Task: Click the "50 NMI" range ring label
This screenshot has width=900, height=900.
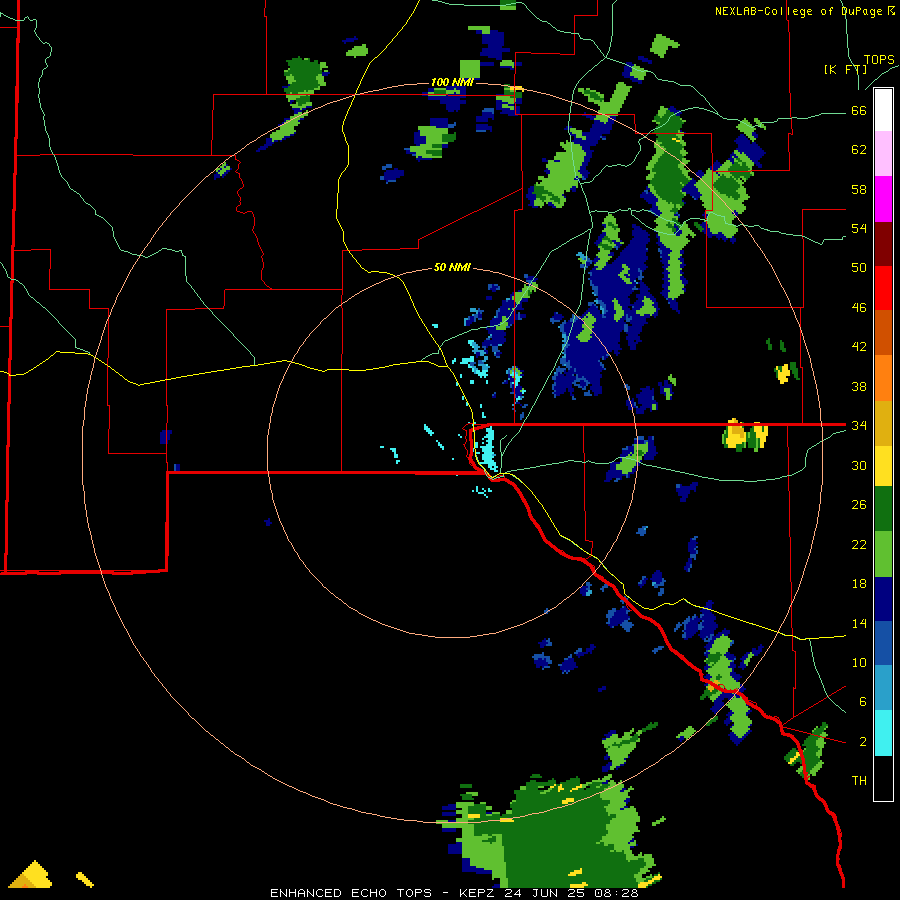Action: (x=452, y=267)
